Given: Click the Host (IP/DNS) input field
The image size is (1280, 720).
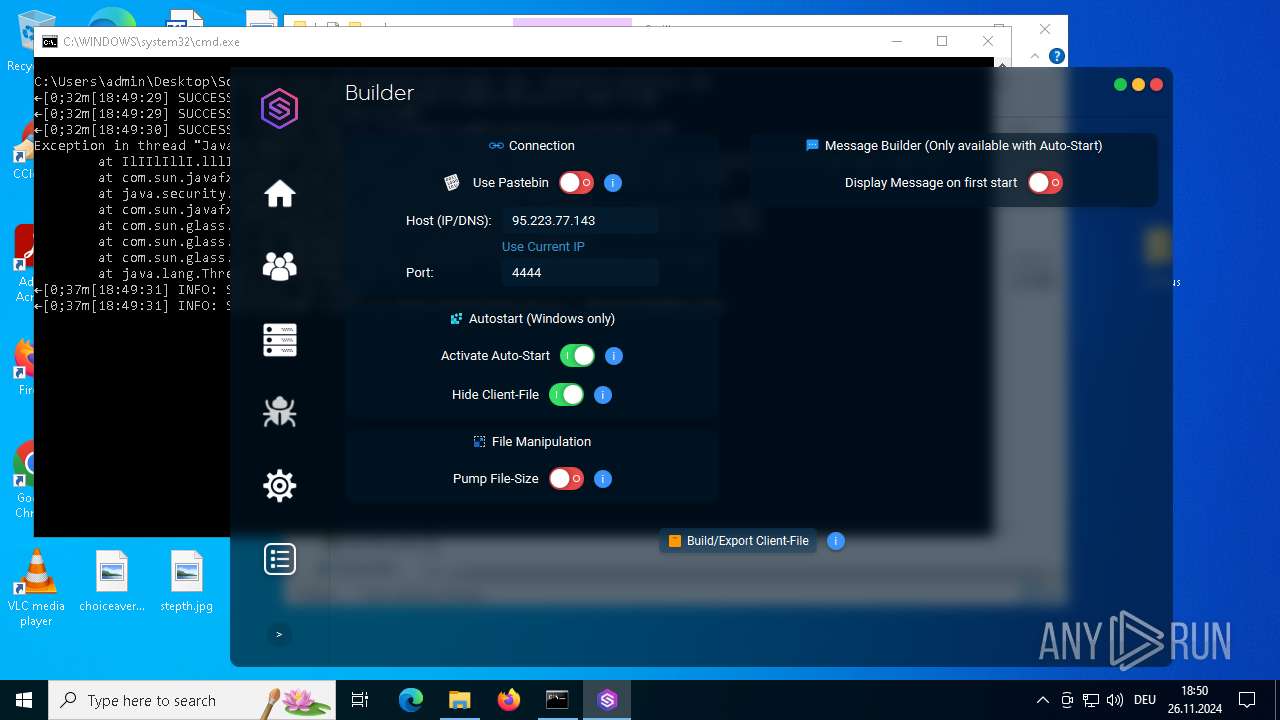Looking at the screenshot, I should click(x=580, y=220).
